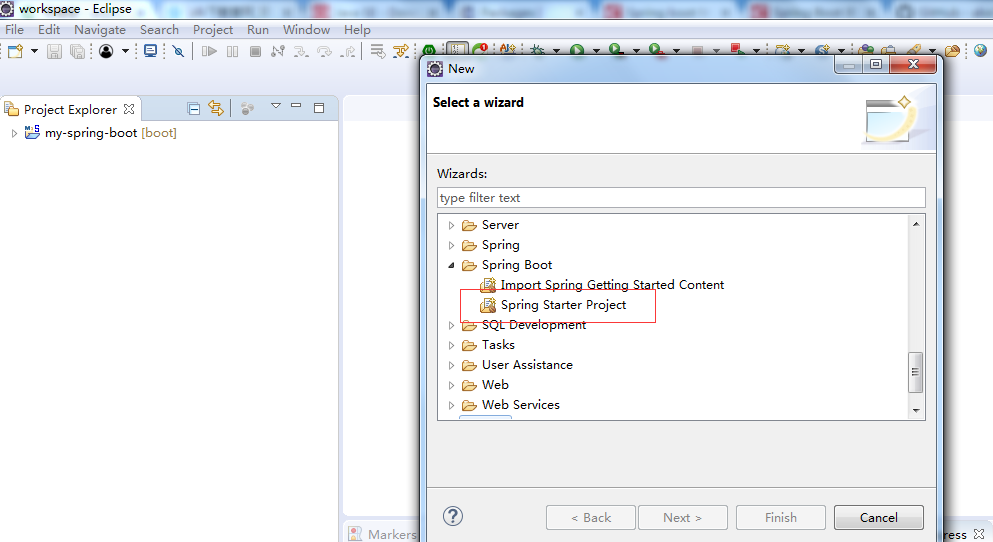Open the New dropdown arrow in toolbar
993x542 pixels.
point(34,51)
